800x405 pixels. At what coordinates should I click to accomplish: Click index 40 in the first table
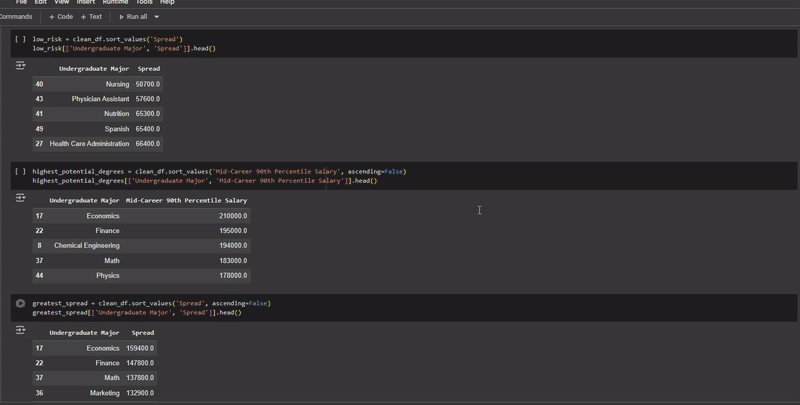coord(39,84)
